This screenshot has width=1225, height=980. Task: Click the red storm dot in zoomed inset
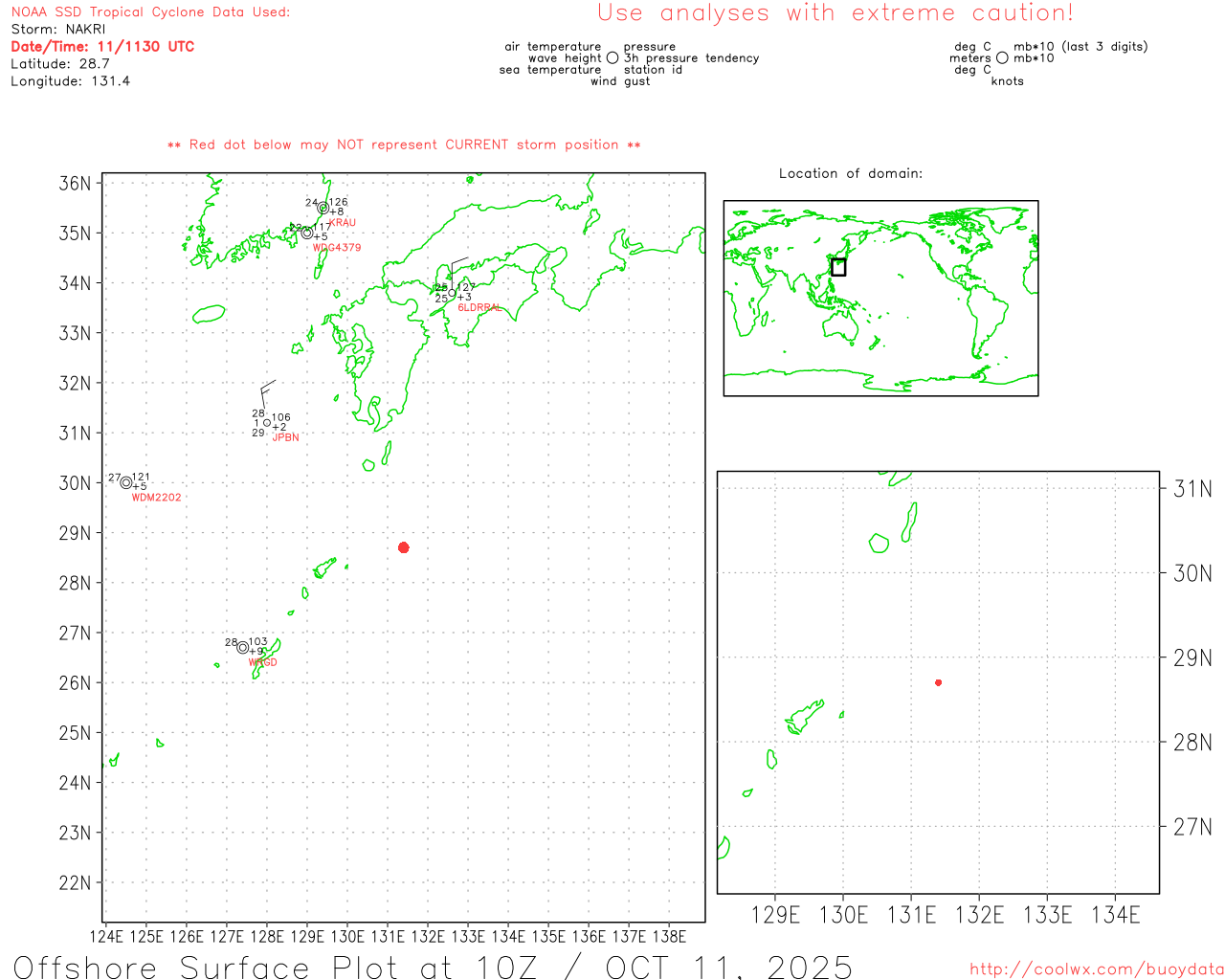tap(939, 682)
